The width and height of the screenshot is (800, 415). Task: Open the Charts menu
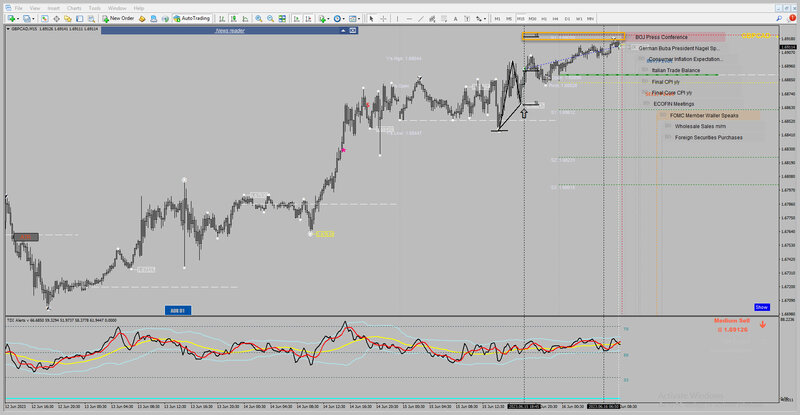pos(74,8)
